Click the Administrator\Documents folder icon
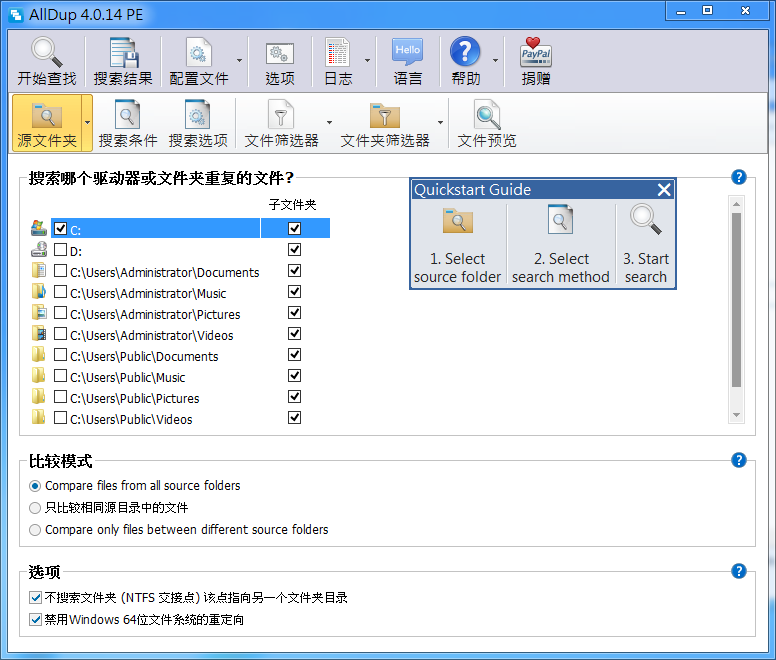 pos(39,271)
